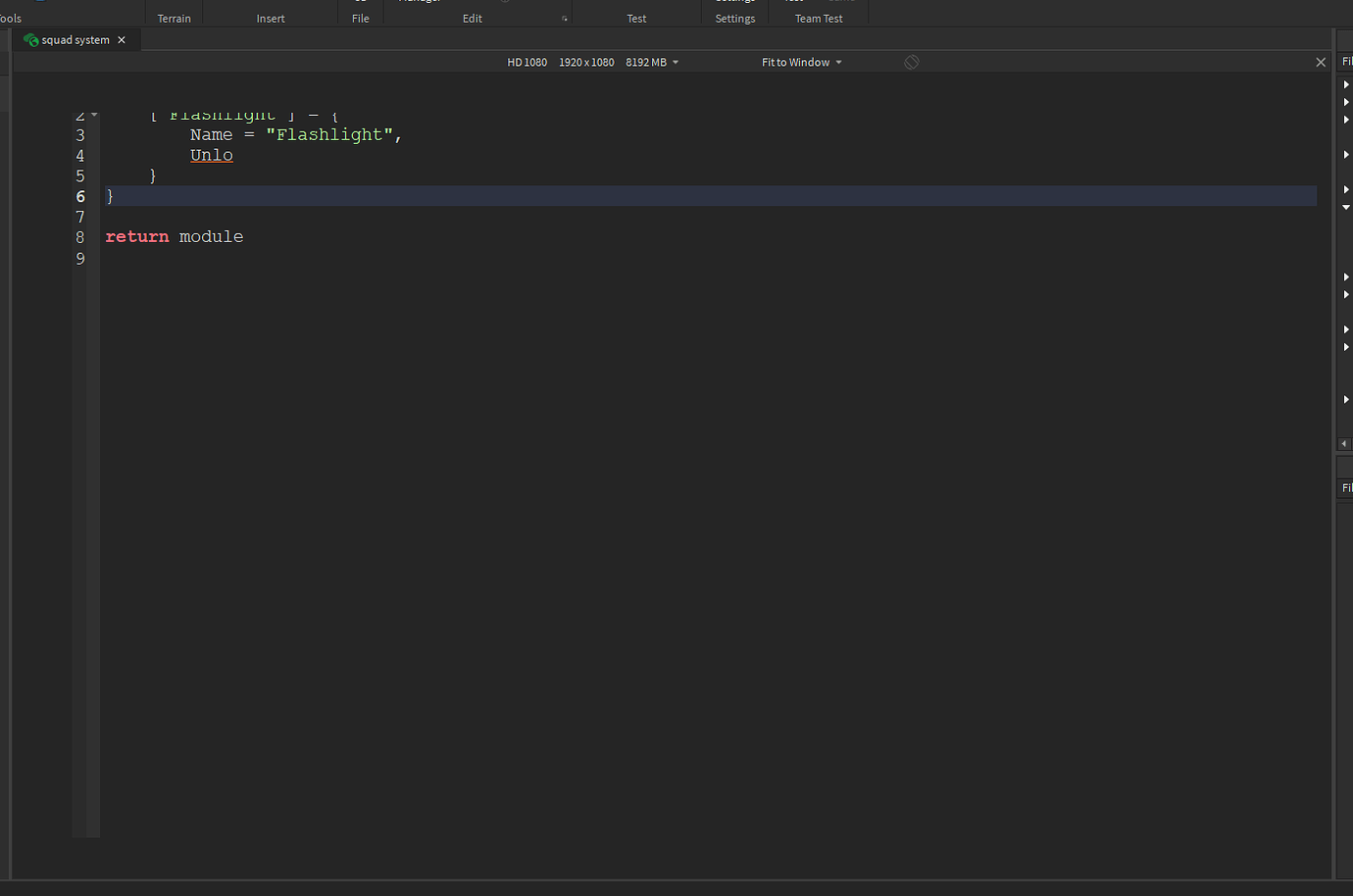The width and height of the screenshot is (1353, 896).
Task: Click the Terrain ribbon group label
Action: click(x=175, y=19)
